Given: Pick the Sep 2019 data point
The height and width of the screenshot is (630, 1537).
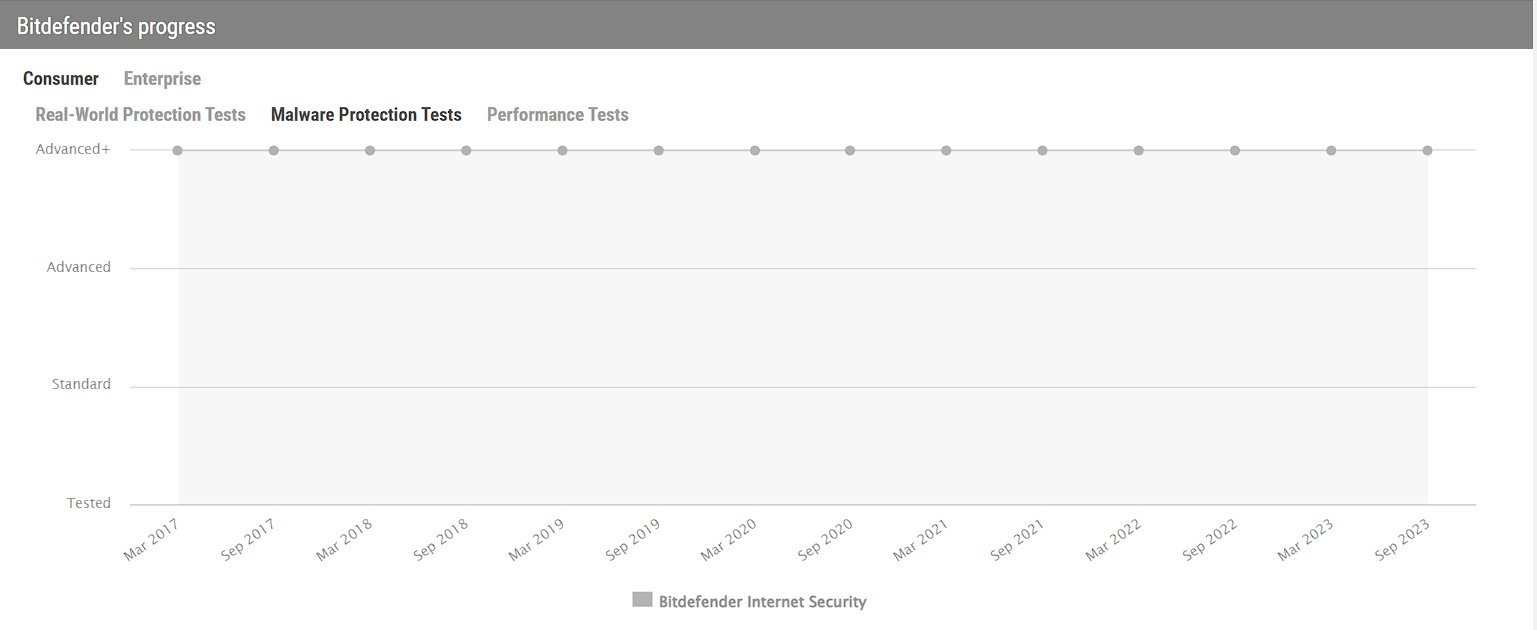Looking at the screenshot, I should [x=658, y=151].
